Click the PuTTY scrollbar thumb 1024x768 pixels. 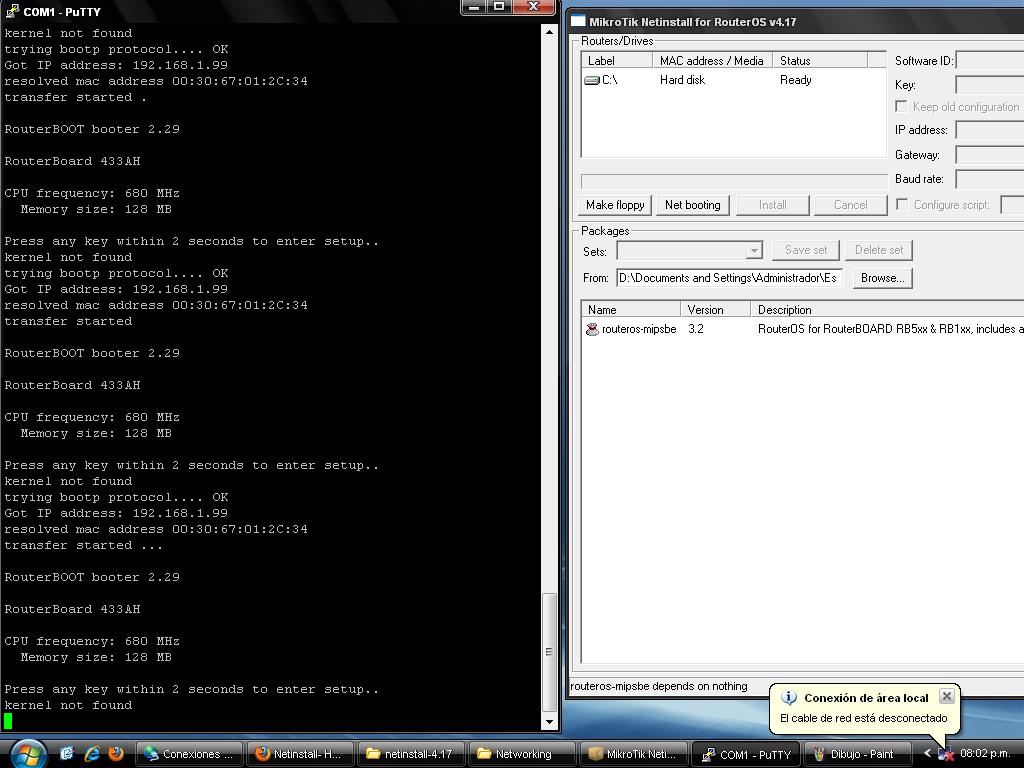pos(549,652)
